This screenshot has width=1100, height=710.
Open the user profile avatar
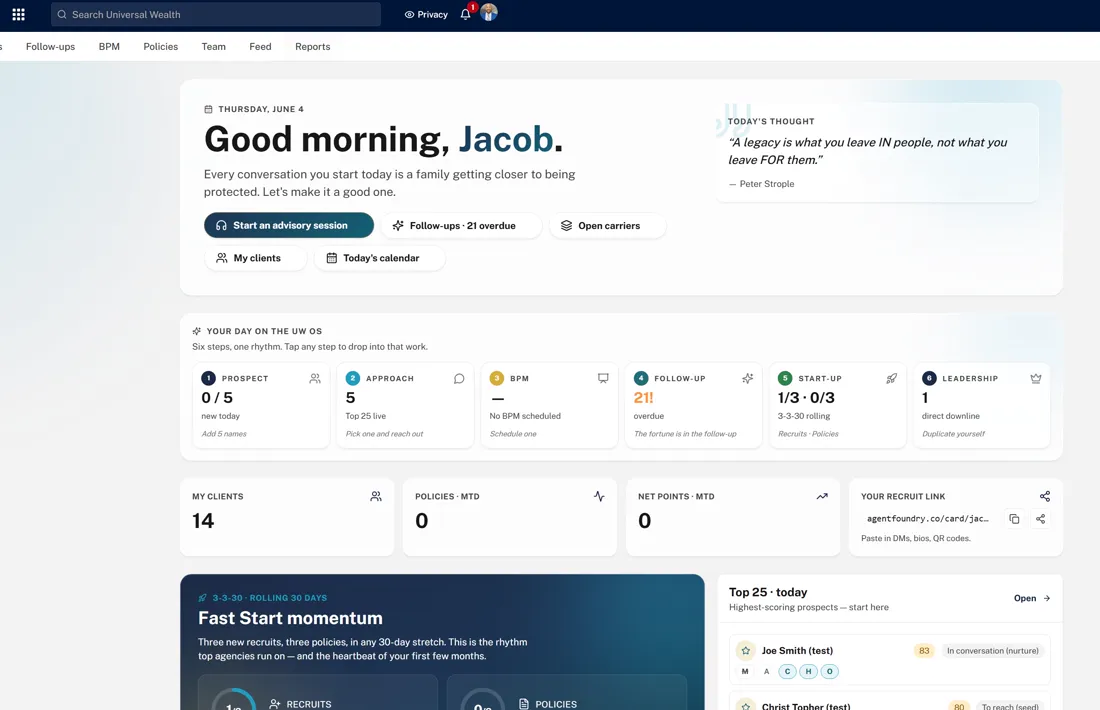pyautogui.click(x=489, y=13)
